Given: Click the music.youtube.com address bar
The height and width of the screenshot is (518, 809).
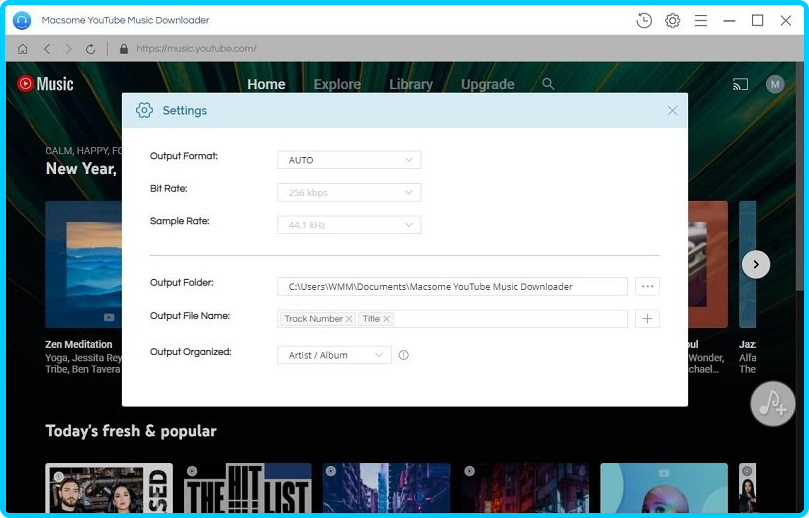Looking at the screenshot, I should [x=196, y=48].
